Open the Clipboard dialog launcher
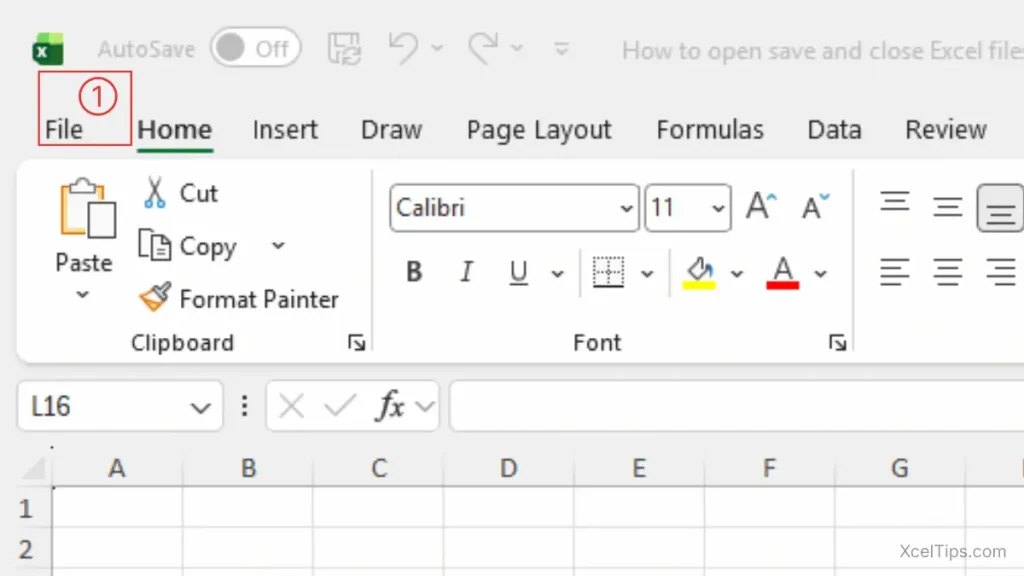Image resolution: width=1024 pixels, height=576 pixels. tap(356, 342)
